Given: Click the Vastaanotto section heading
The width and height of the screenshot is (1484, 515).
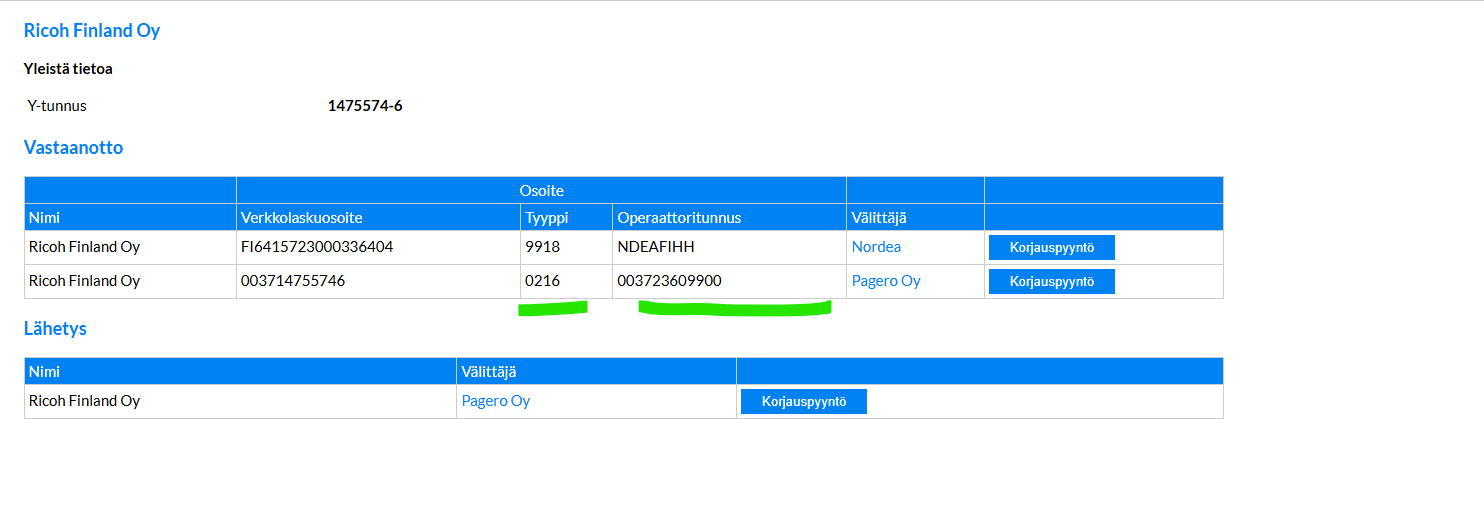Looking at the screenshot, I should [73, 148].
